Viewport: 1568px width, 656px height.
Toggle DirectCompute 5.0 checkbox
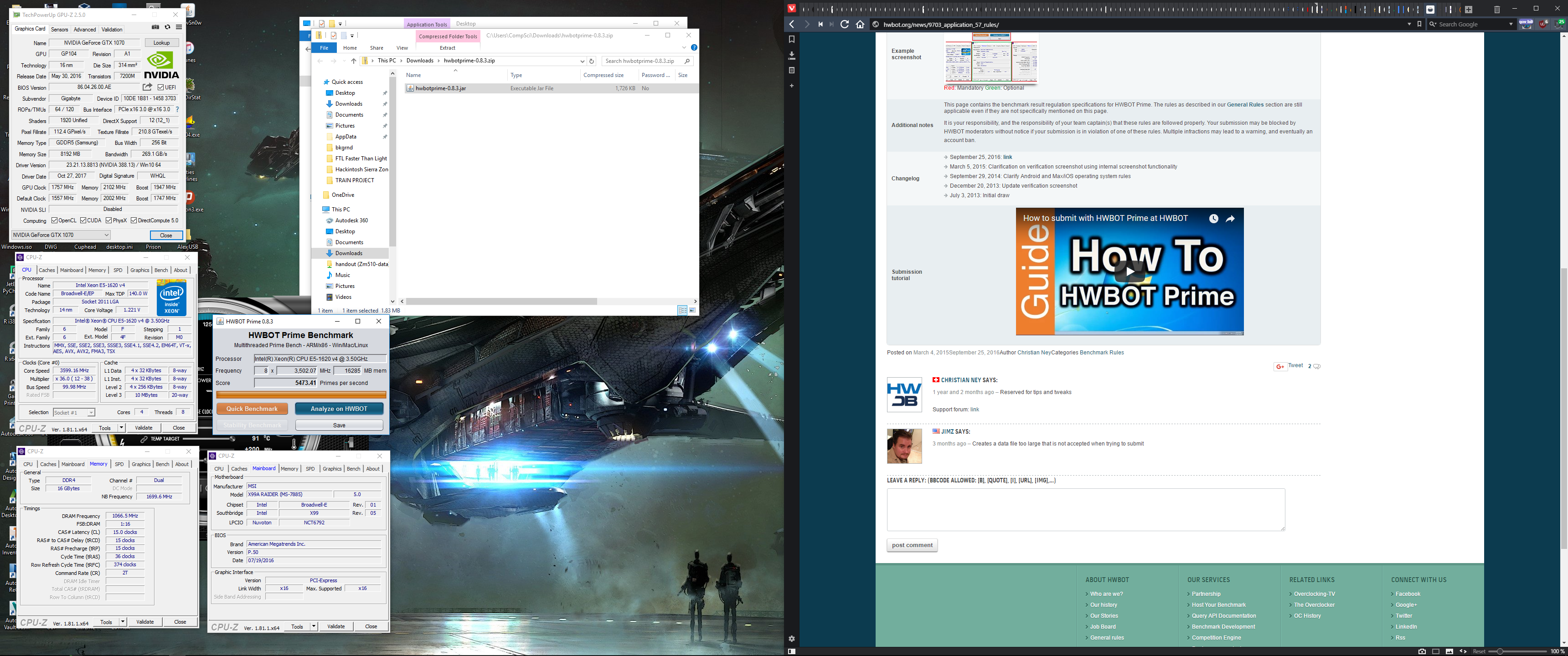pos(134,220)
